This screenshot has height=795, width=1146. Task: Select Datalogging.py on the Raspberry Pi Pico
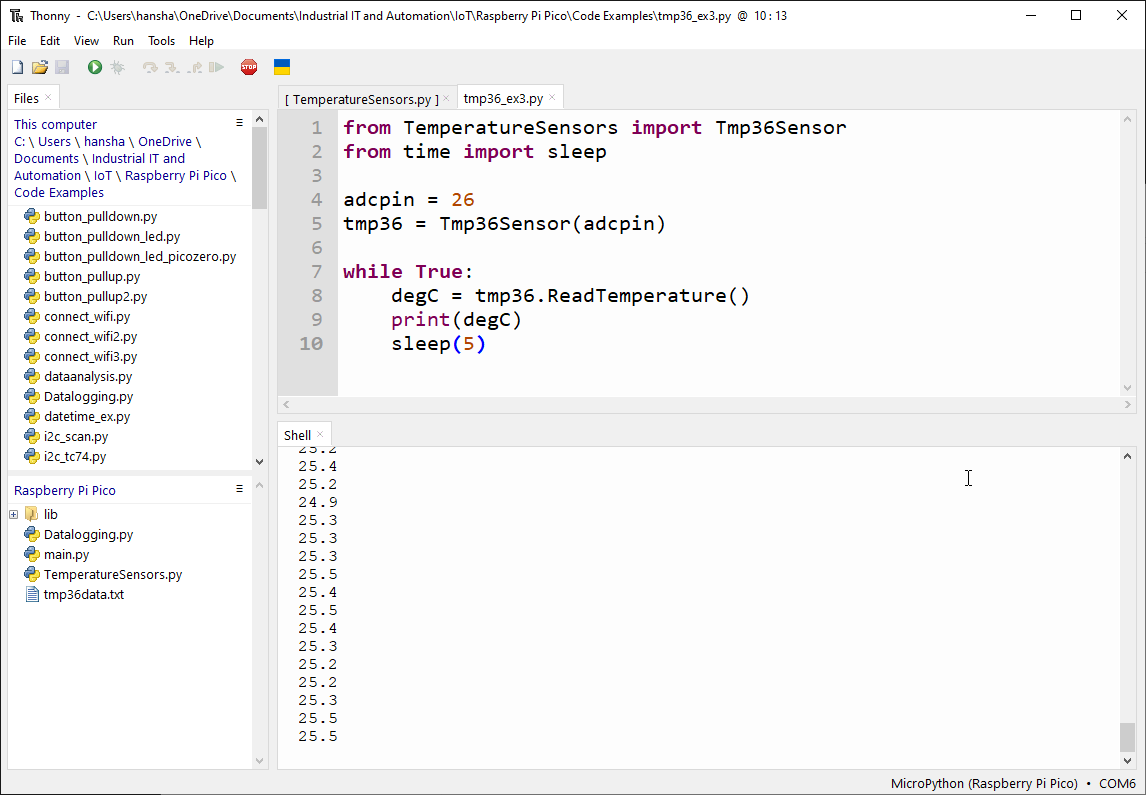pos(88,534)
